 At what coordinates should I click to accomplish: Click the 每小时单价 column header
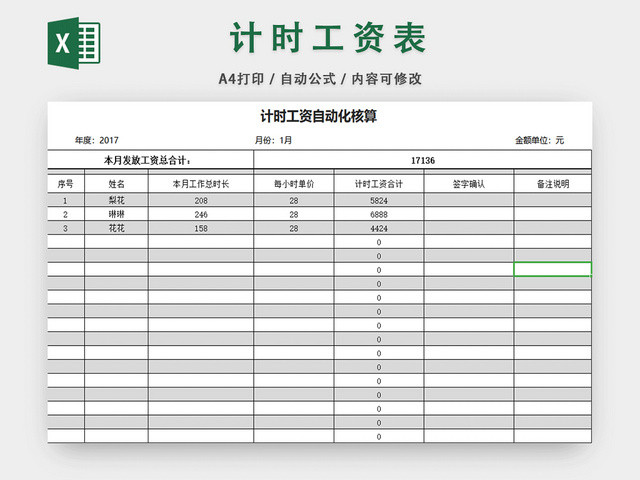click(x=294, y=184)
